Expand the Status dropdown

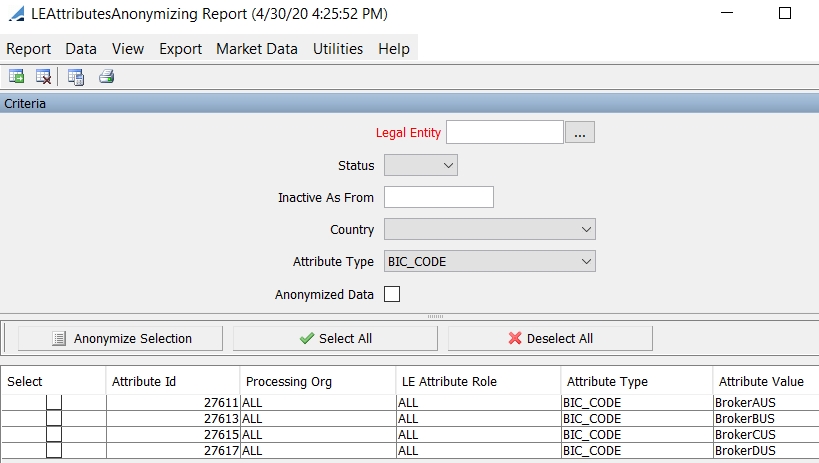pyautogui.click(x=421, y=165)
